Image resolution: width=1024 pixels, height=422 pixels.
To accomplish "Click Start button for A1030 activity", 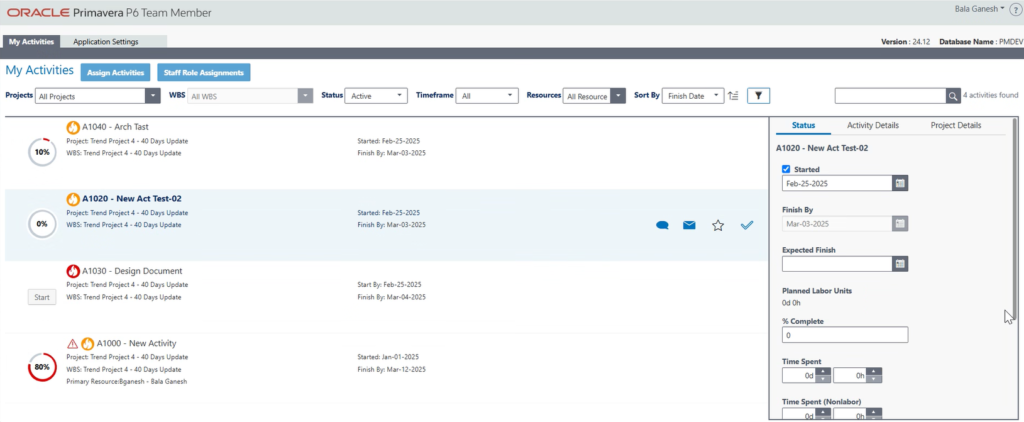I will [42, 297].
